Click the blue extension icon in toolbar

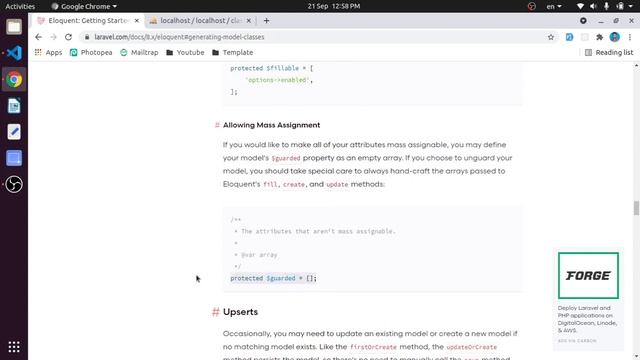pos(569,37)
